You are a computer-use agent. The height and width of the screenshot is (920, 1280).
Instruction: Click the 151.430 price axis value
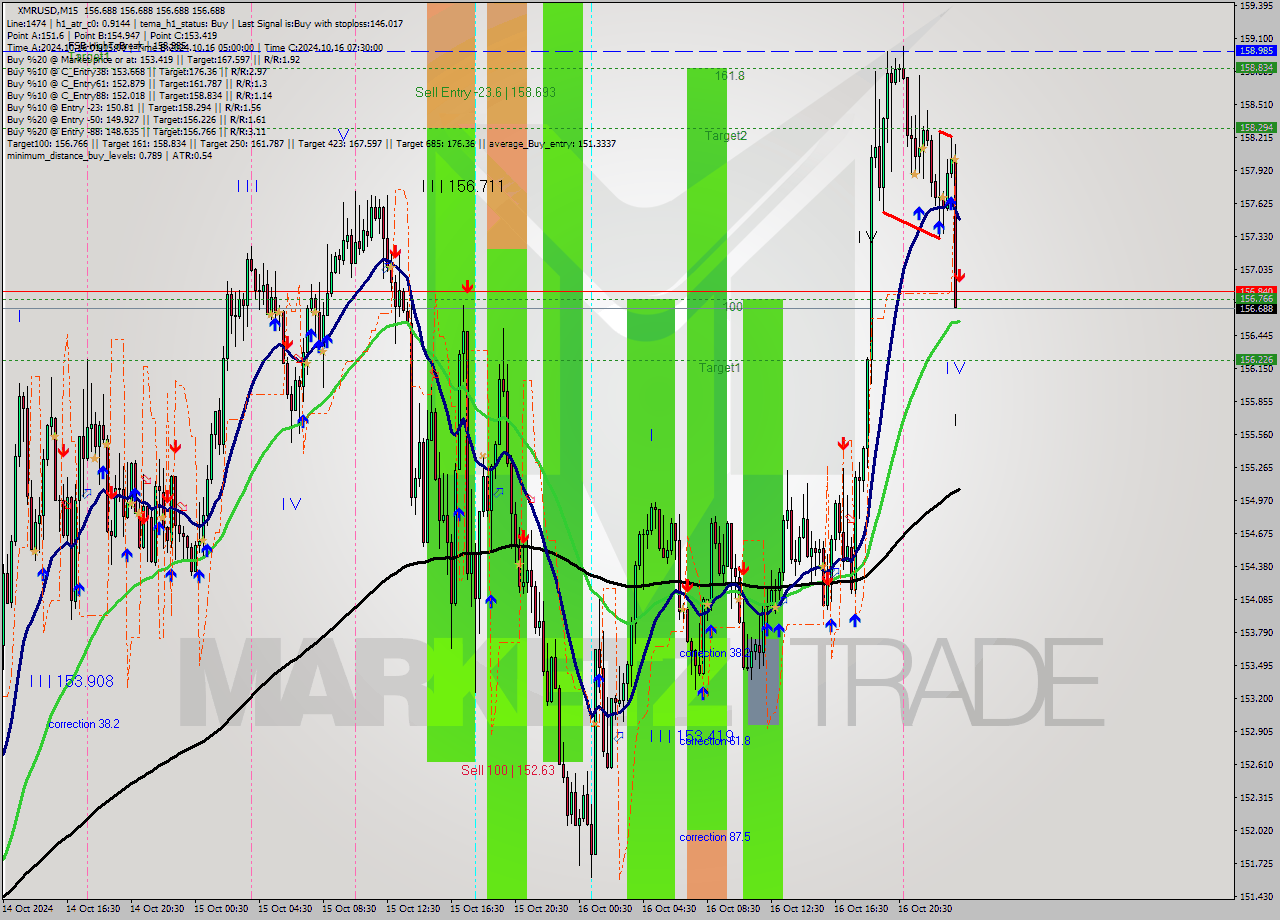(1256, 897)
